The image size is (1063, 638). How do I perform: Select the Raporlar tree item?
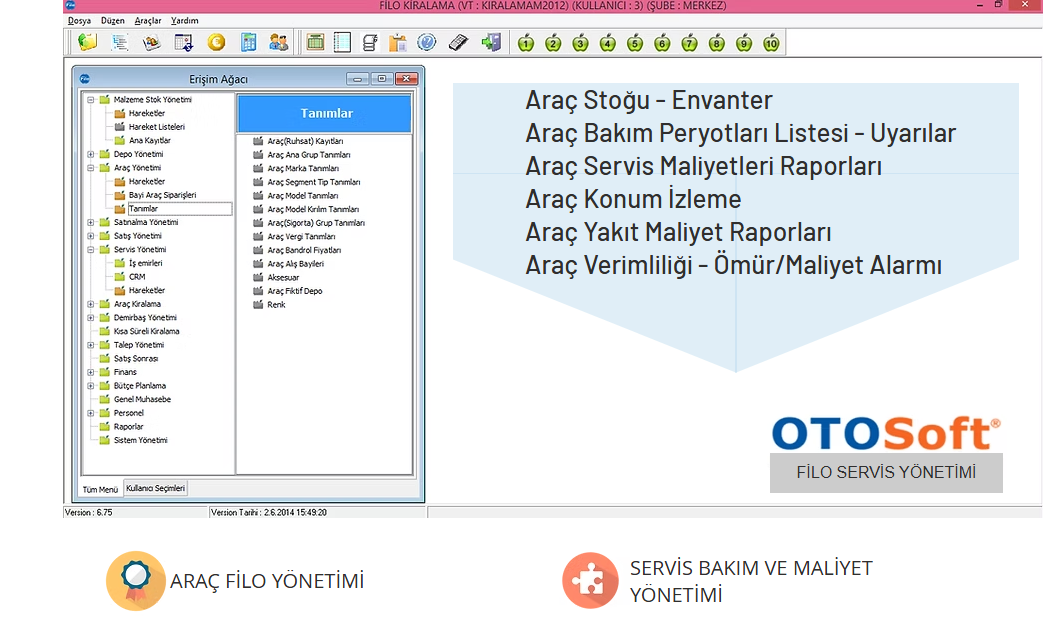point(128,427)
